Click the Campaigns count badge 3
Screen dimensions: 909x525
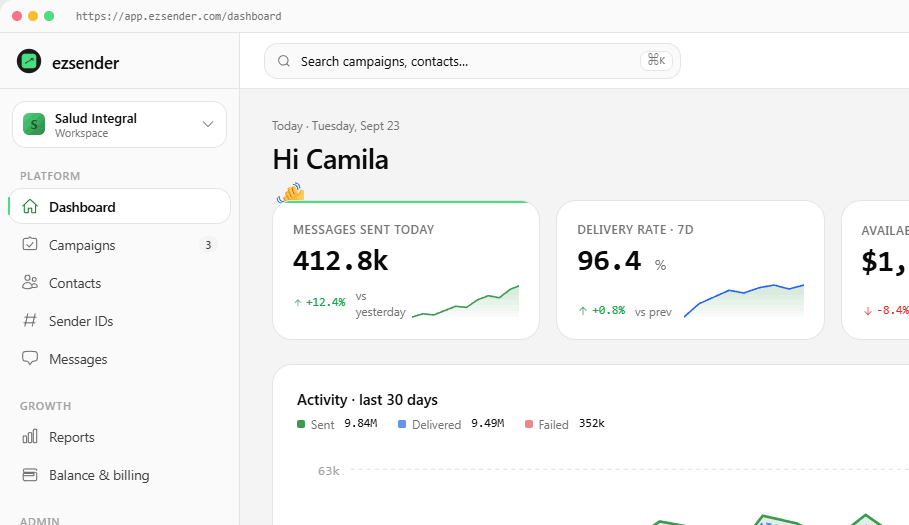click(x=208, y=245)
